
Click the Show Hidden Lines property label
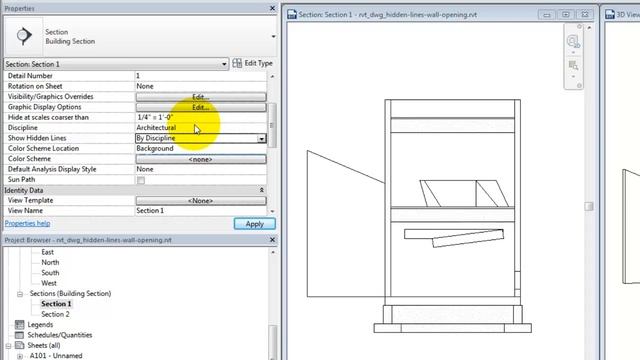pos(37,138)
